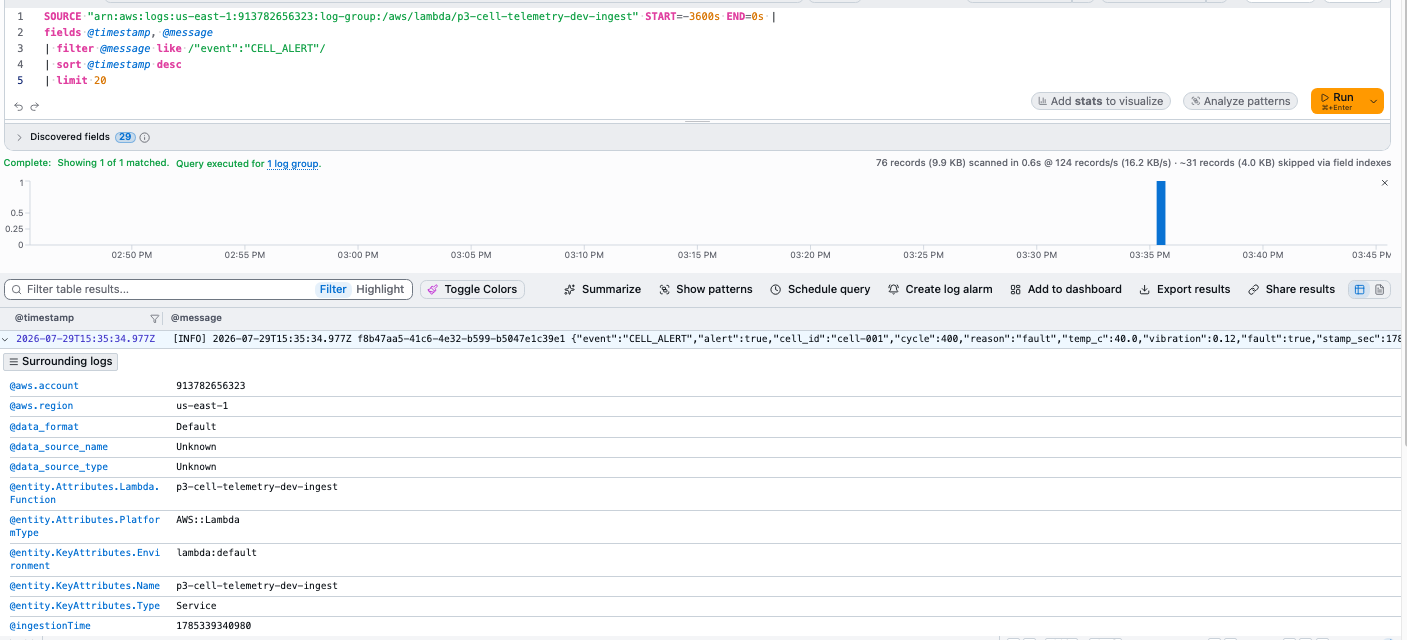
Task: Open the Run button dropdown arrow
Action: coord(1374,101)
